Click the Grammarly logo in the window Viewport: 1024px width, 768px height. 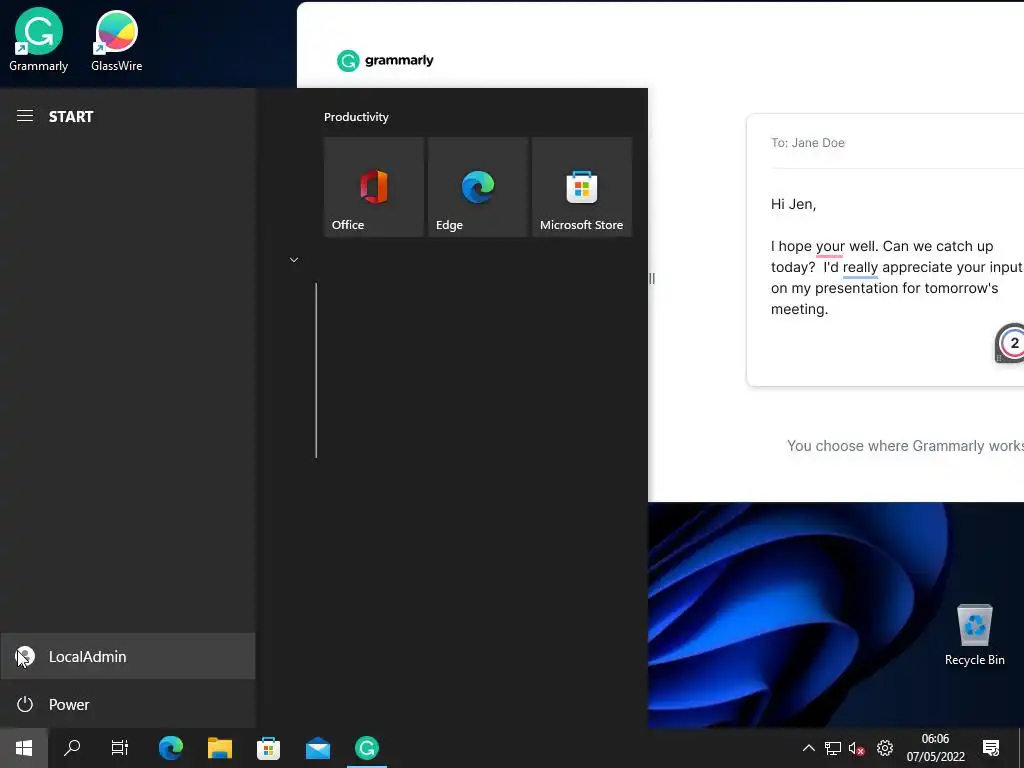click(x=385, y=61)
